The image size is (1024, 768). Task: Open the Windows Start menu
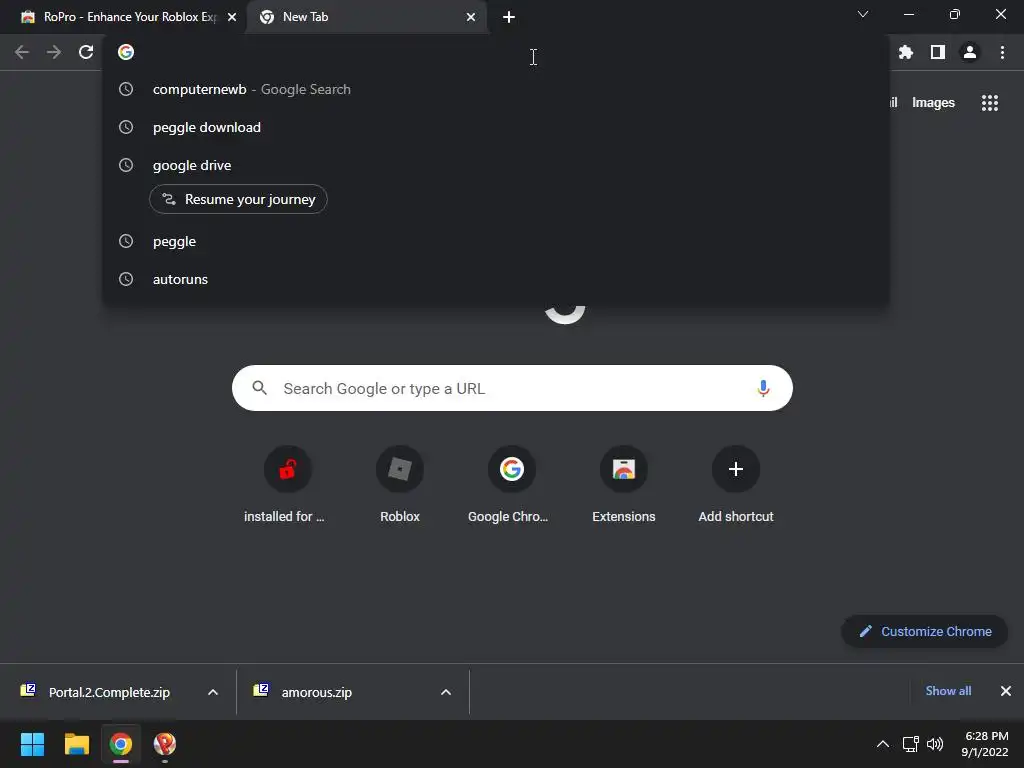[32, 744]
